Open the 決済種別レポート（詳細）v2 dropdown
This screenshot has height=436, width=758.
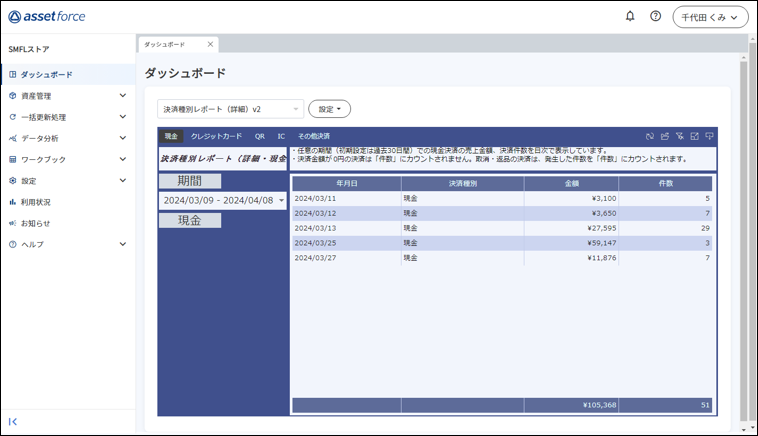(x=231, y=109)
